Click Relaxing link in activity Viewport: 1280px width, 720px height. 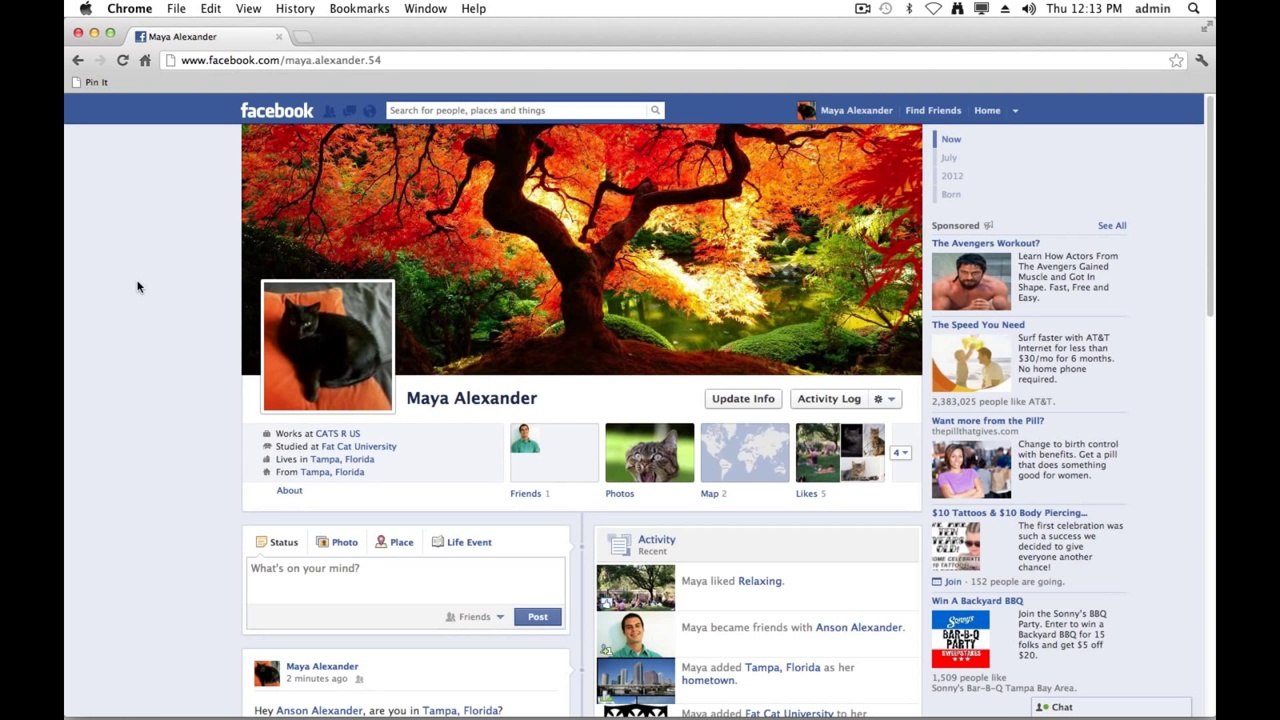coord(760,581)
